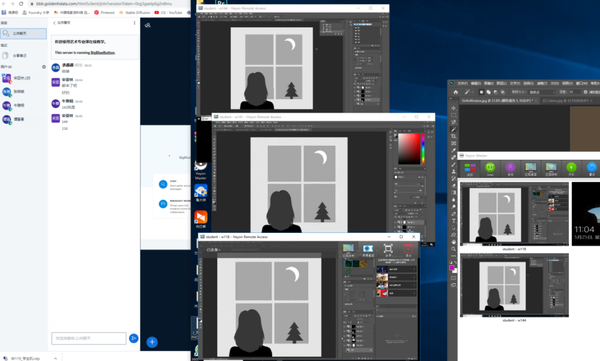Select the Crop tool in Photoshop toolbox
The image size is (600, 361).
tap(453, 136)
